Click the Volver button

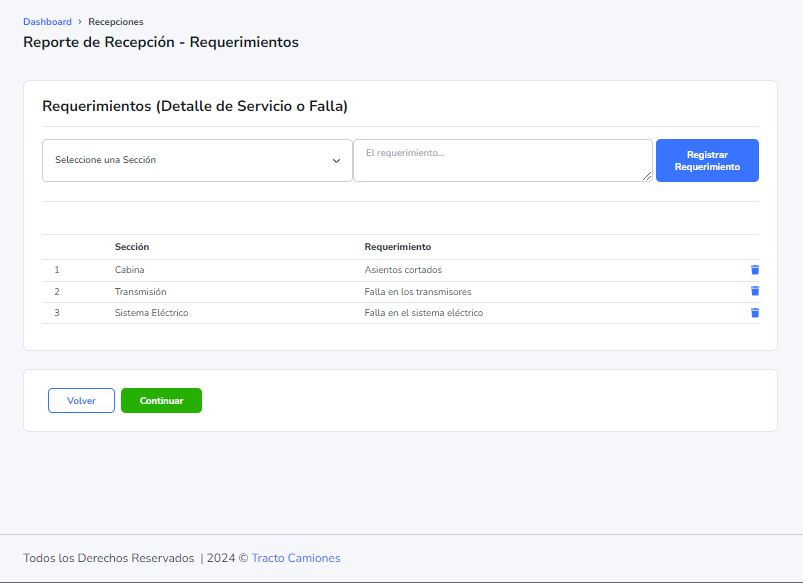[x=81, y=401]
